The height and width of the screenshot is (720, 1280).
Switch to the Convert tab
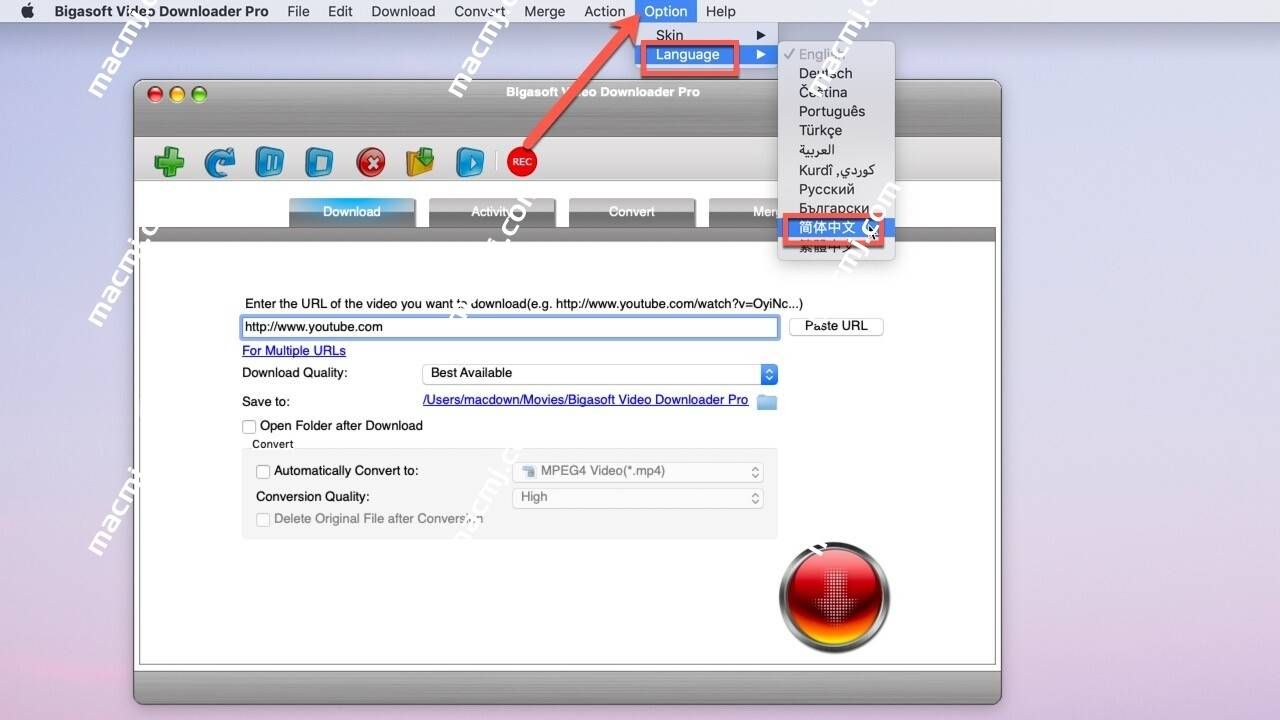pos(632,212)
